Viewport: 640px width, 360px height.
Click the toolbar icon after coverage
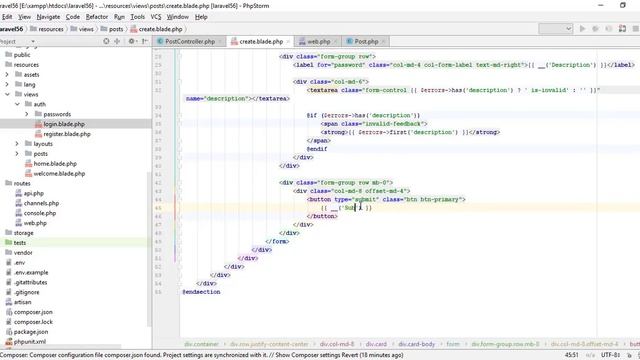pyautogui.click(x=622, y=29)
